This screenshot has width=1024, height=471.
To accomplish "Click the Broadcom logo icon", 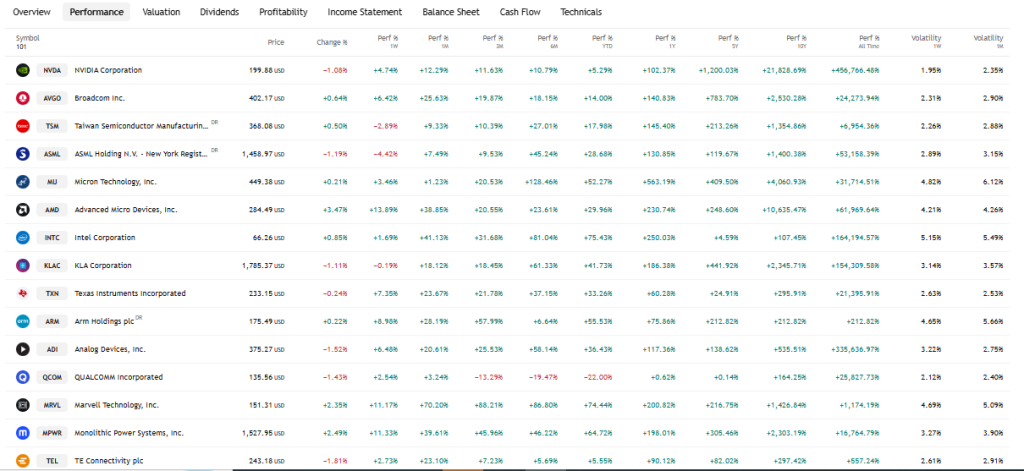I will click(23, 98).
